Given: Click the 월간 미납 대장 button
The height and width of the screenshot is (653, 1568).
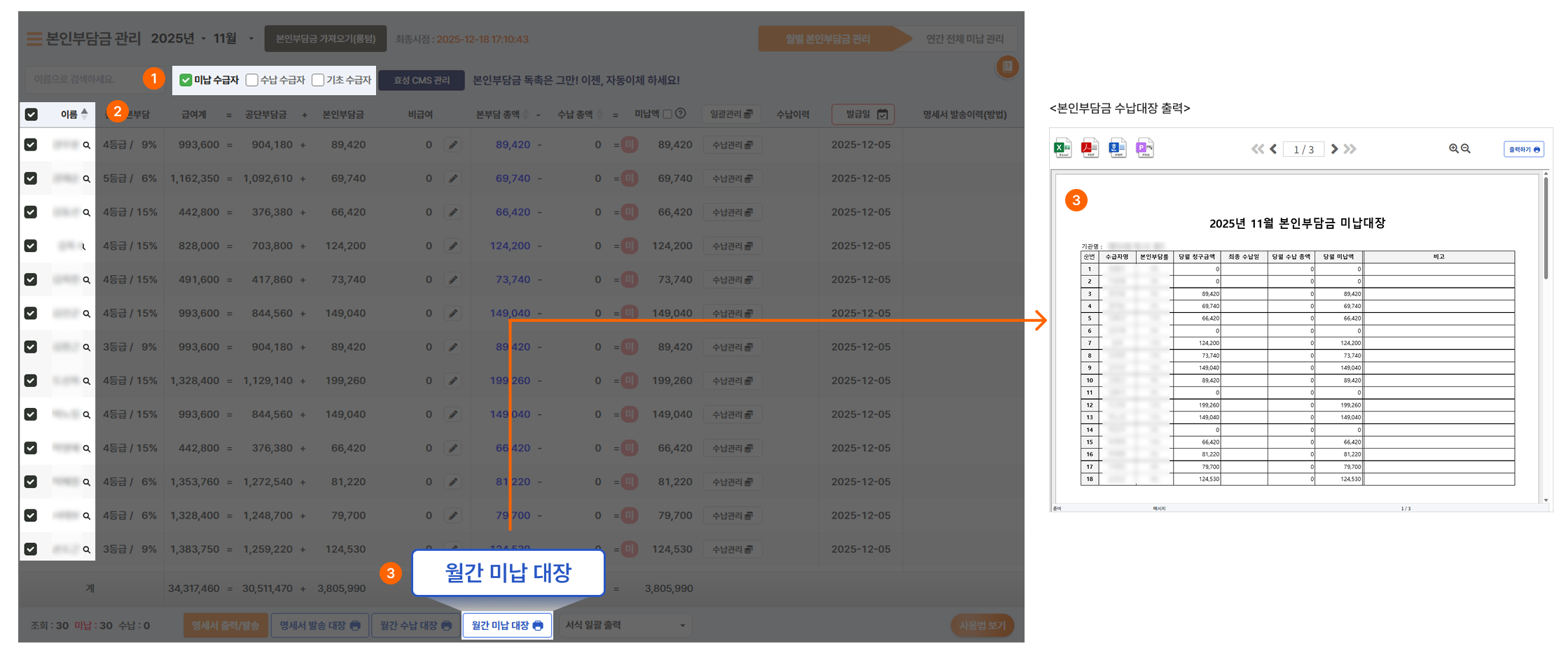Looking at the screenshot, I should click(507, 625).
